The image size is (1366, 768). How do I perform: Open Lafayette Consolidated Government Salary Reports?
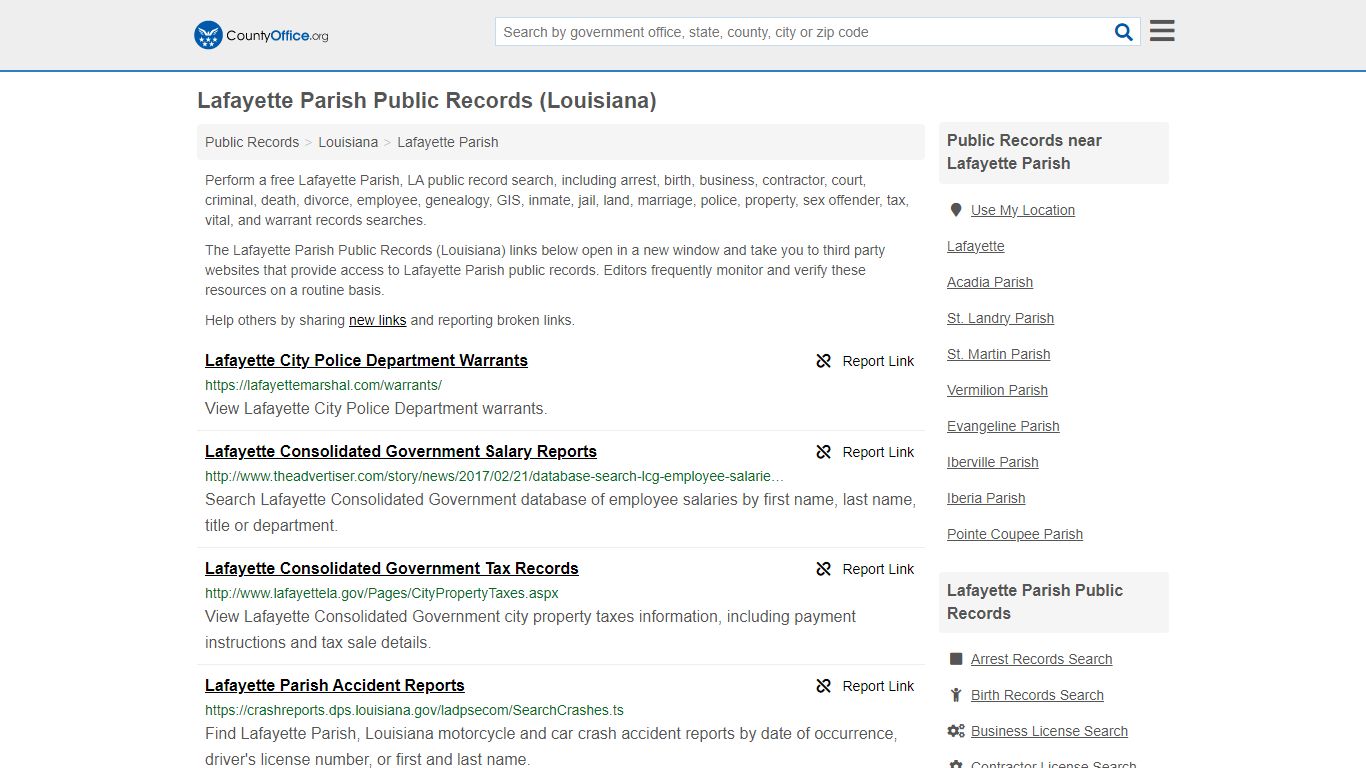tap(401, 451)
